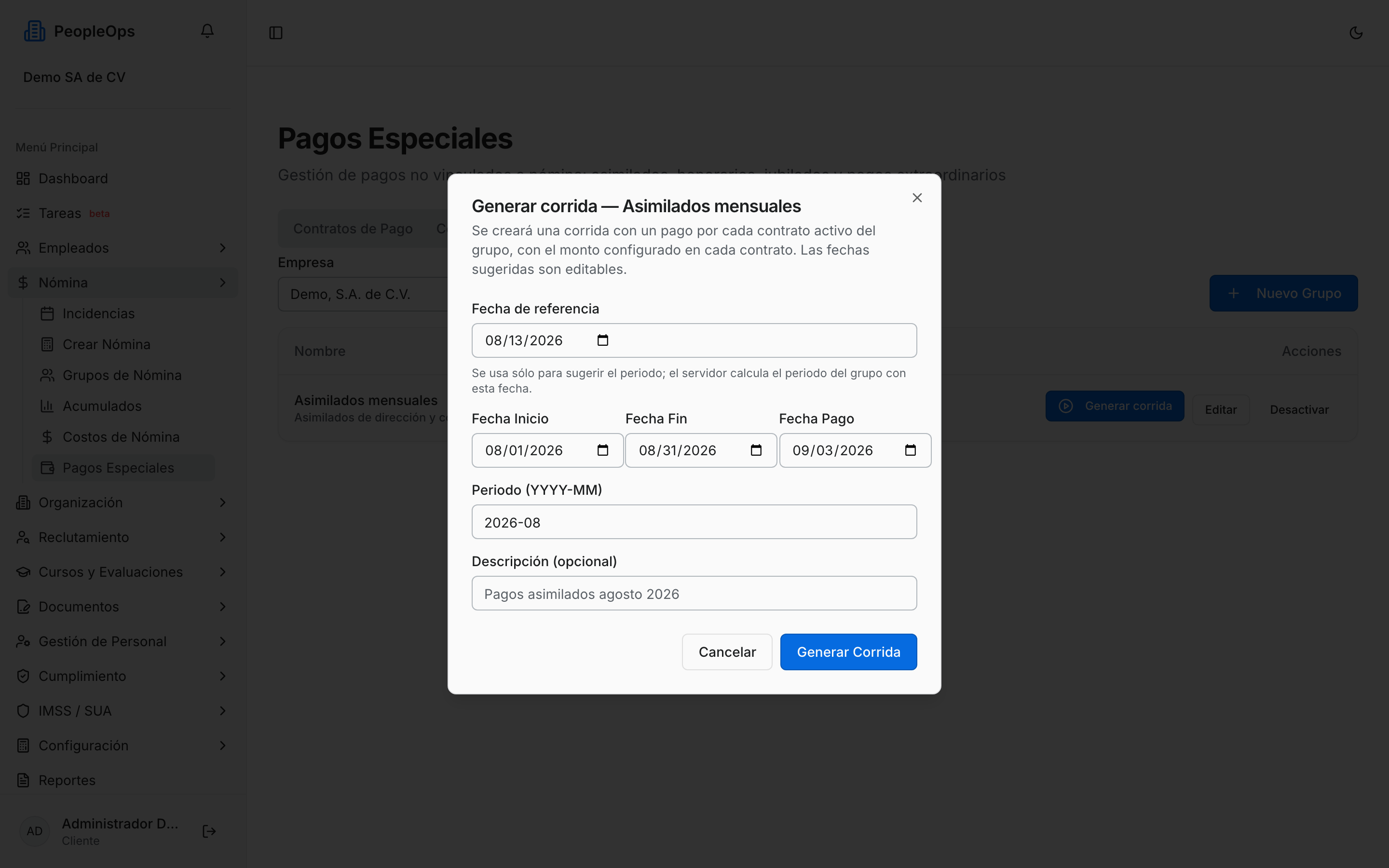Click the Acumulados bar chart icon

tap(47, 407)
